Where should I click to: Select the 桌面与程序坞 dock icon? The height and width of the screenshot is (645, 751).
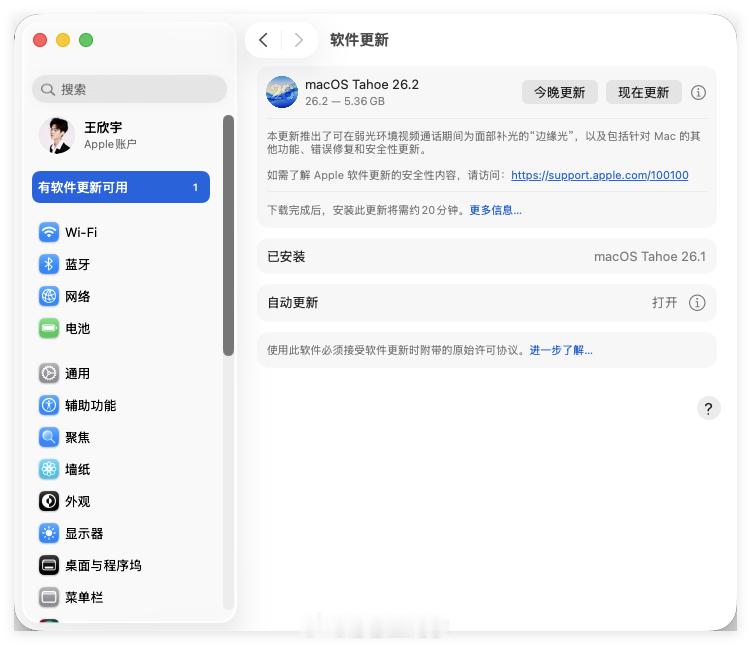49,566
